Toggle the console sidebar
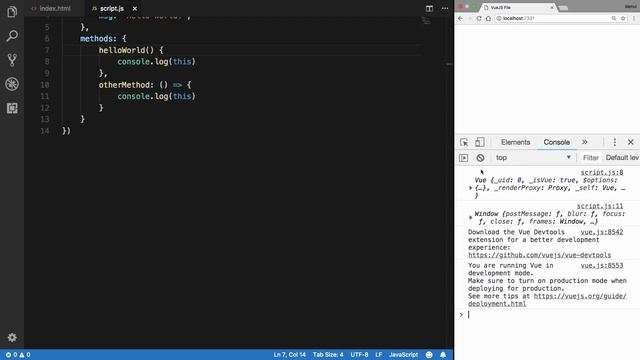Viewport: 640px width, 360px height. point(464,158)
